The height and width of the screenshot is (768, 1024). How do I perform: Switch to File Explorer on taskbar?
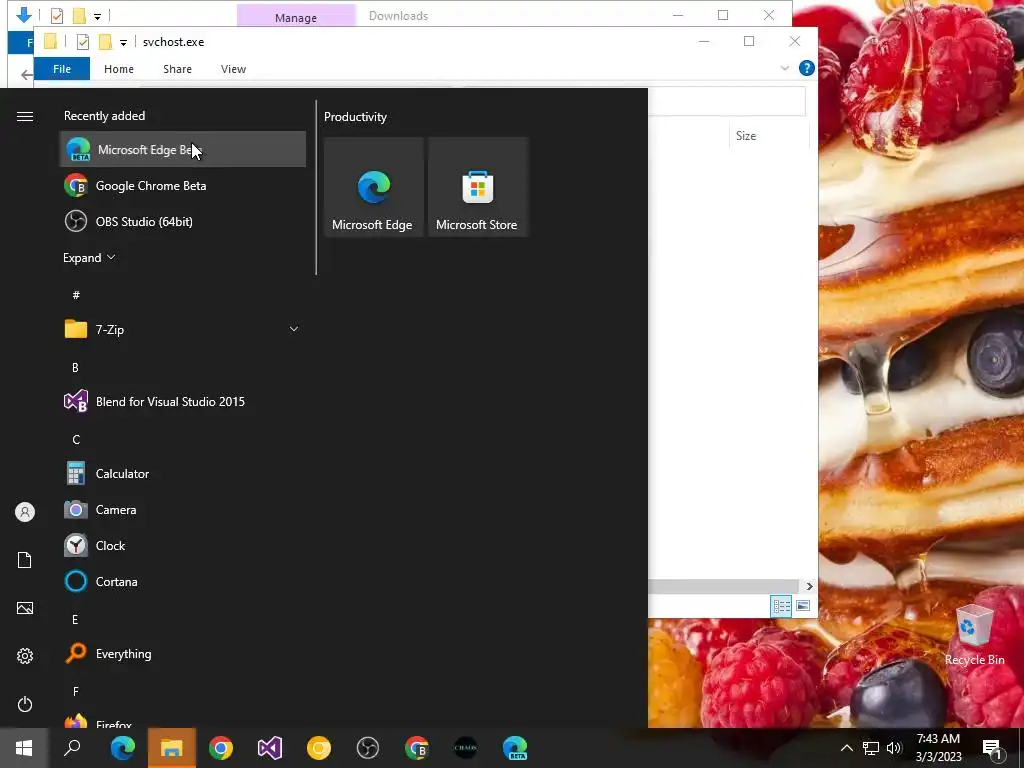click(x=172, y=748)
